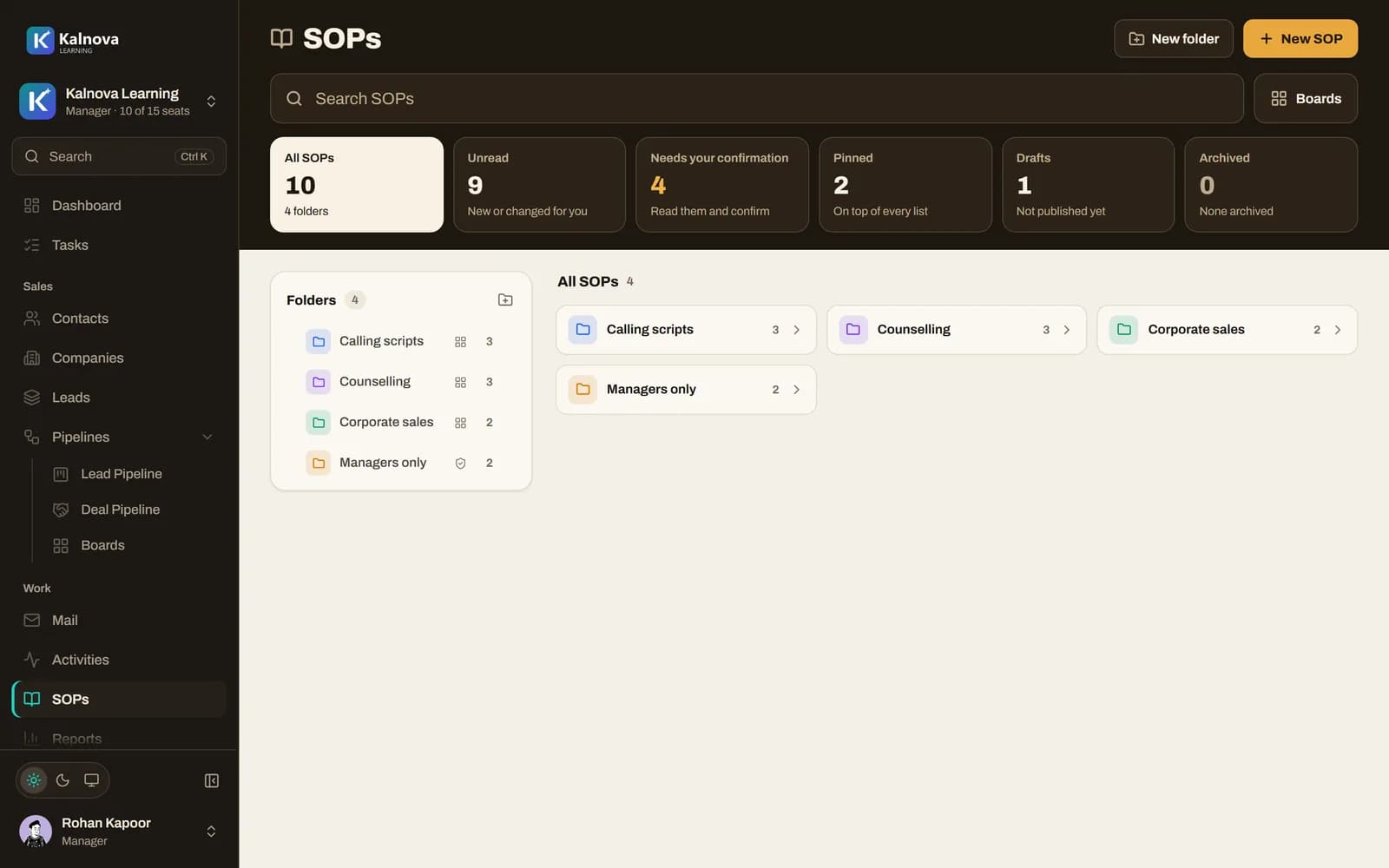Open Mail in the sidebar

pyautogui.click(x=119, y=621)
